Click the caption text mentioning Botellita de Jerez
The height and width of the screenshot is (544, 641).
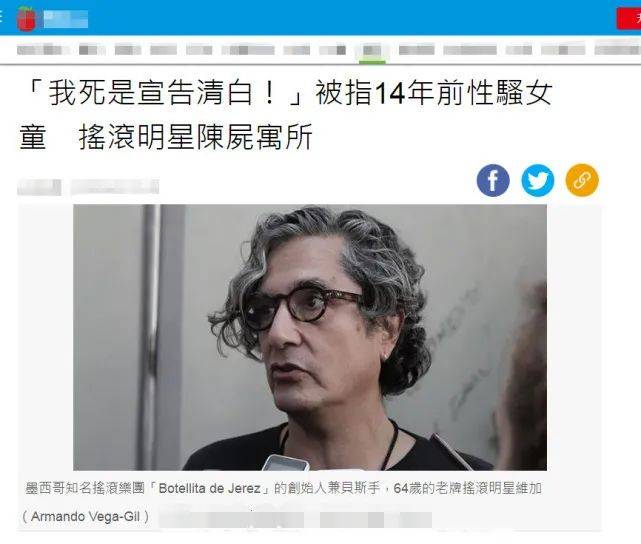283,488
